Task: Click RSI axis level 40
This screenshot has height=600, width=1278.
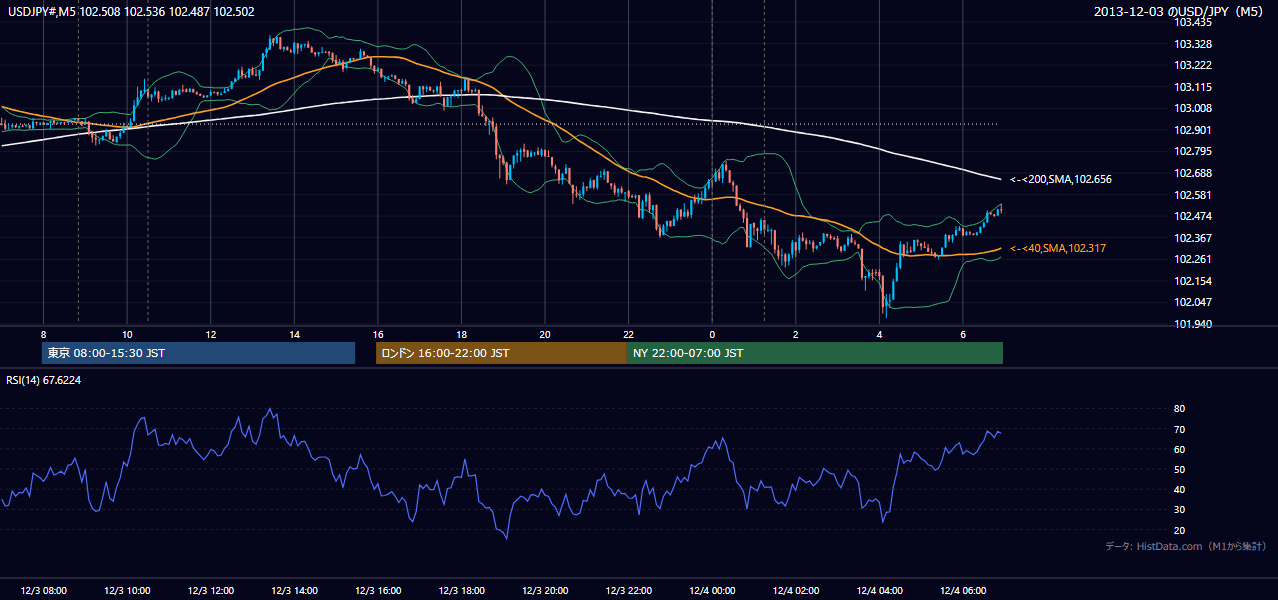Action: point(1179,490)
